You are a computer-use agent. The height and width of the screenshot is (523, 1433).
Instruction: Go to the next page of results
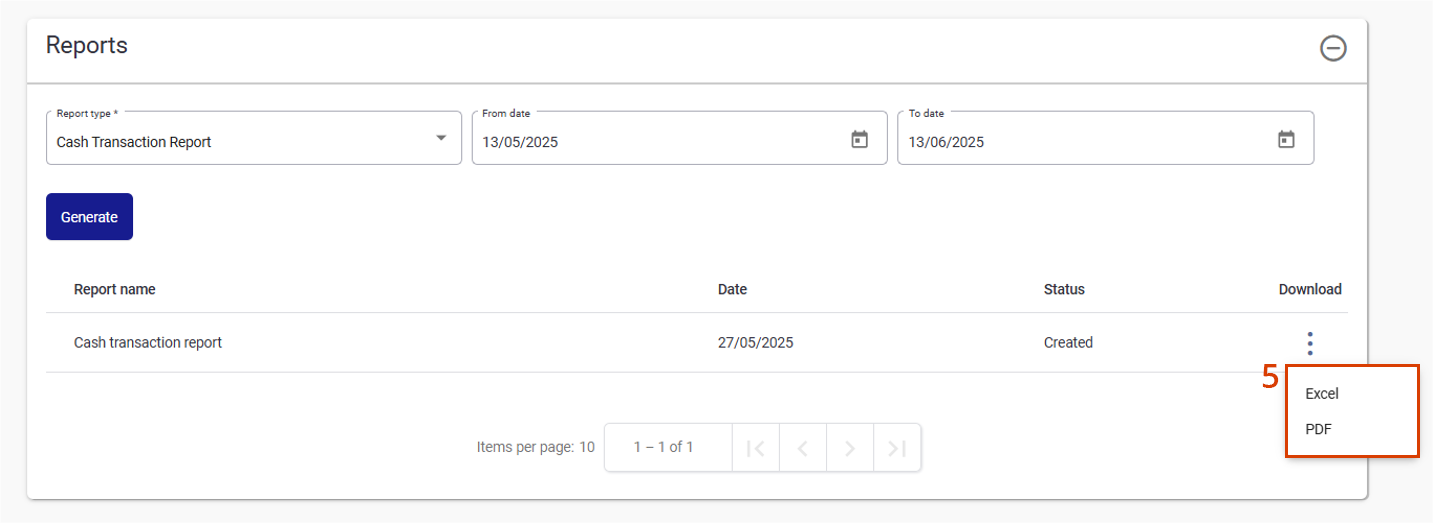[850, 448]
